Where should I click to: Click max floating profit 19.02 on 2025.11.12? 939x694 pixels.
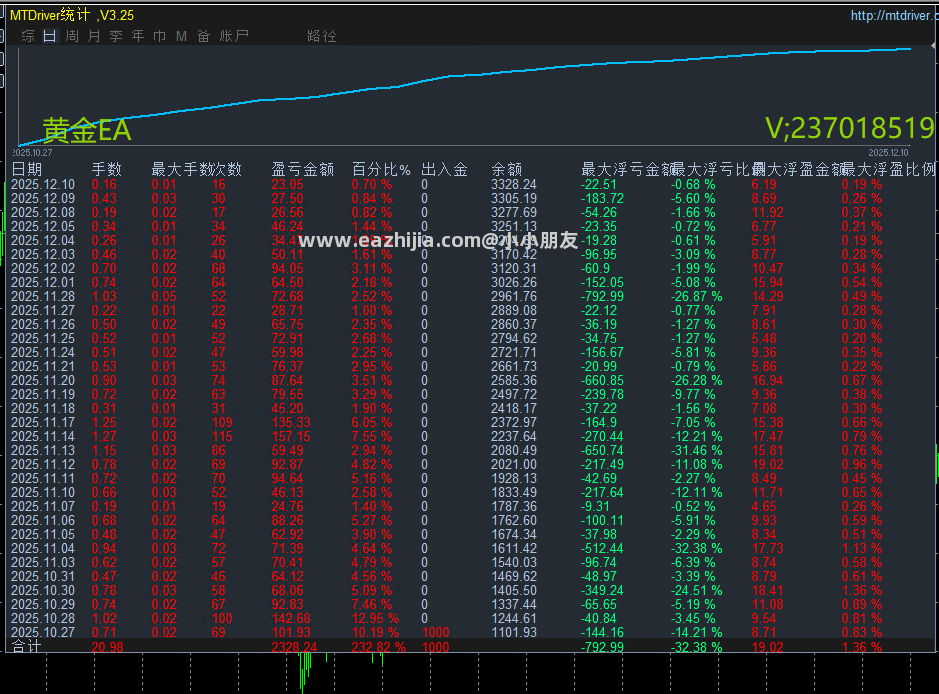click(768, 465)
